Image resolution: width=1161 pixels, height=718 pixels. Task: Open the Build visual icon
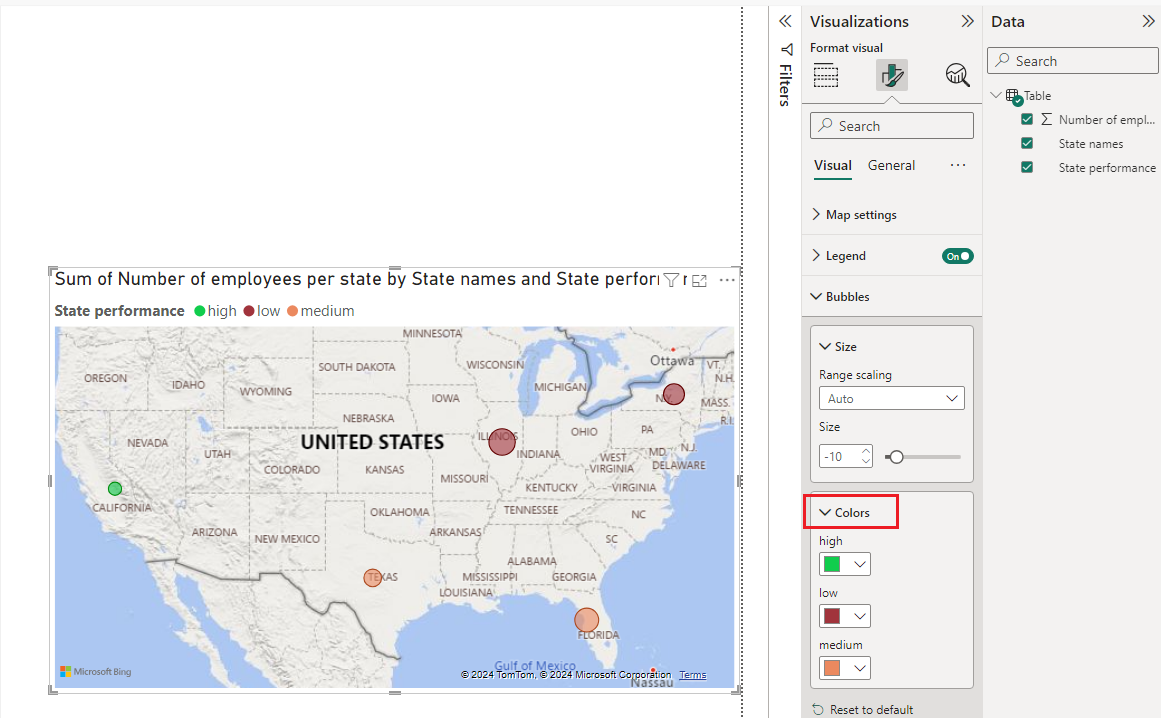click(826, 75)
